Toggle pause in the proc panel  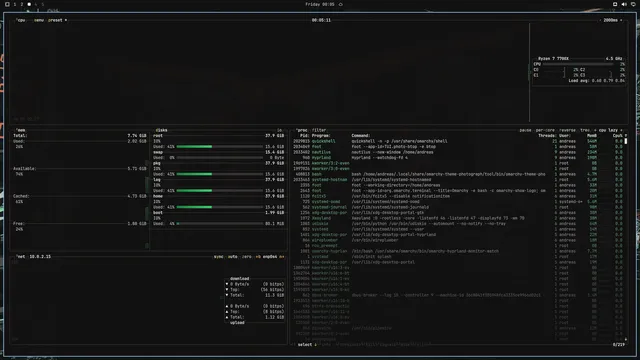point(525,130)
